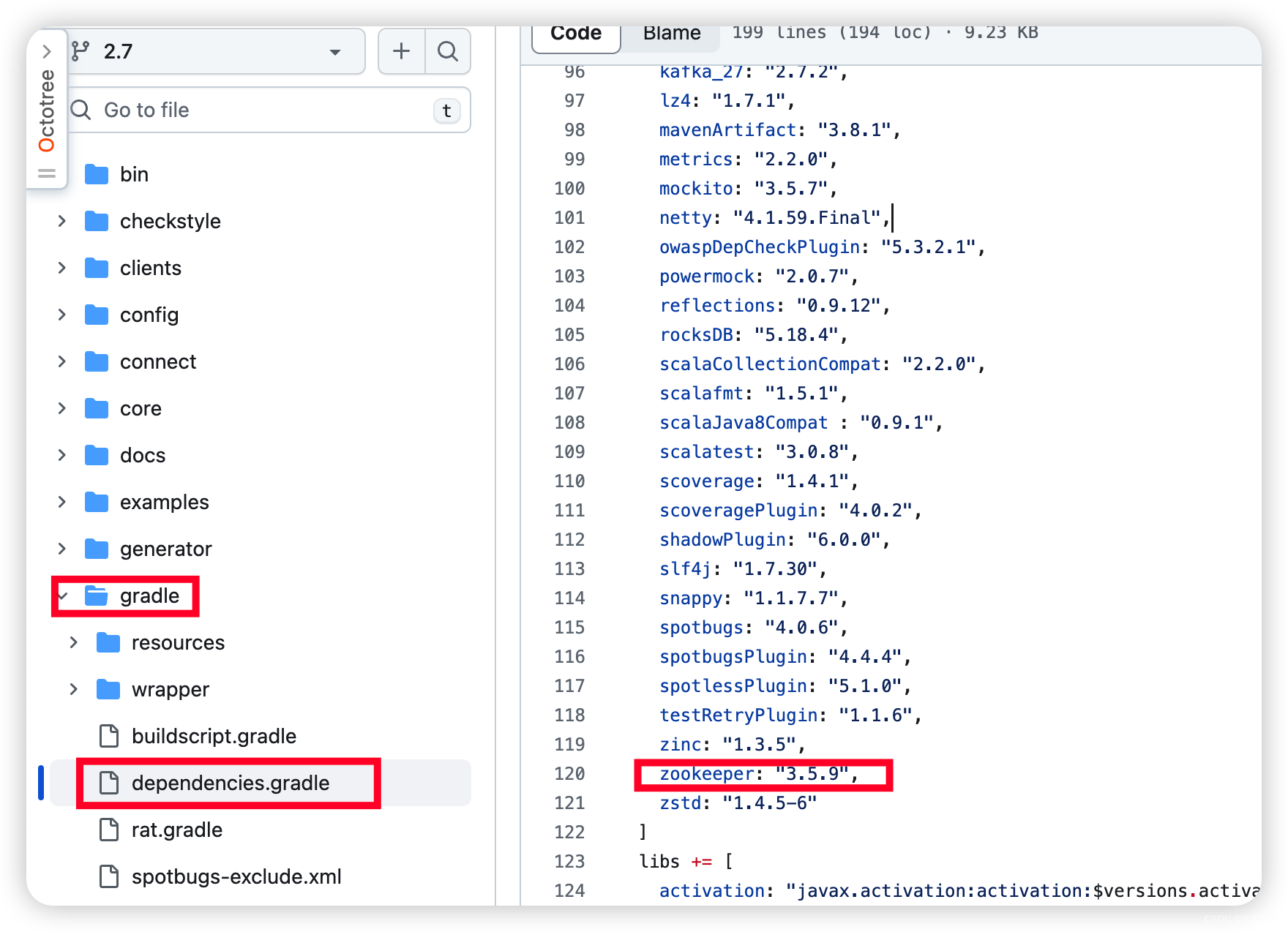Open buildscript.gradle file name
Screen dimensions: 1288x932
point(214,736)
